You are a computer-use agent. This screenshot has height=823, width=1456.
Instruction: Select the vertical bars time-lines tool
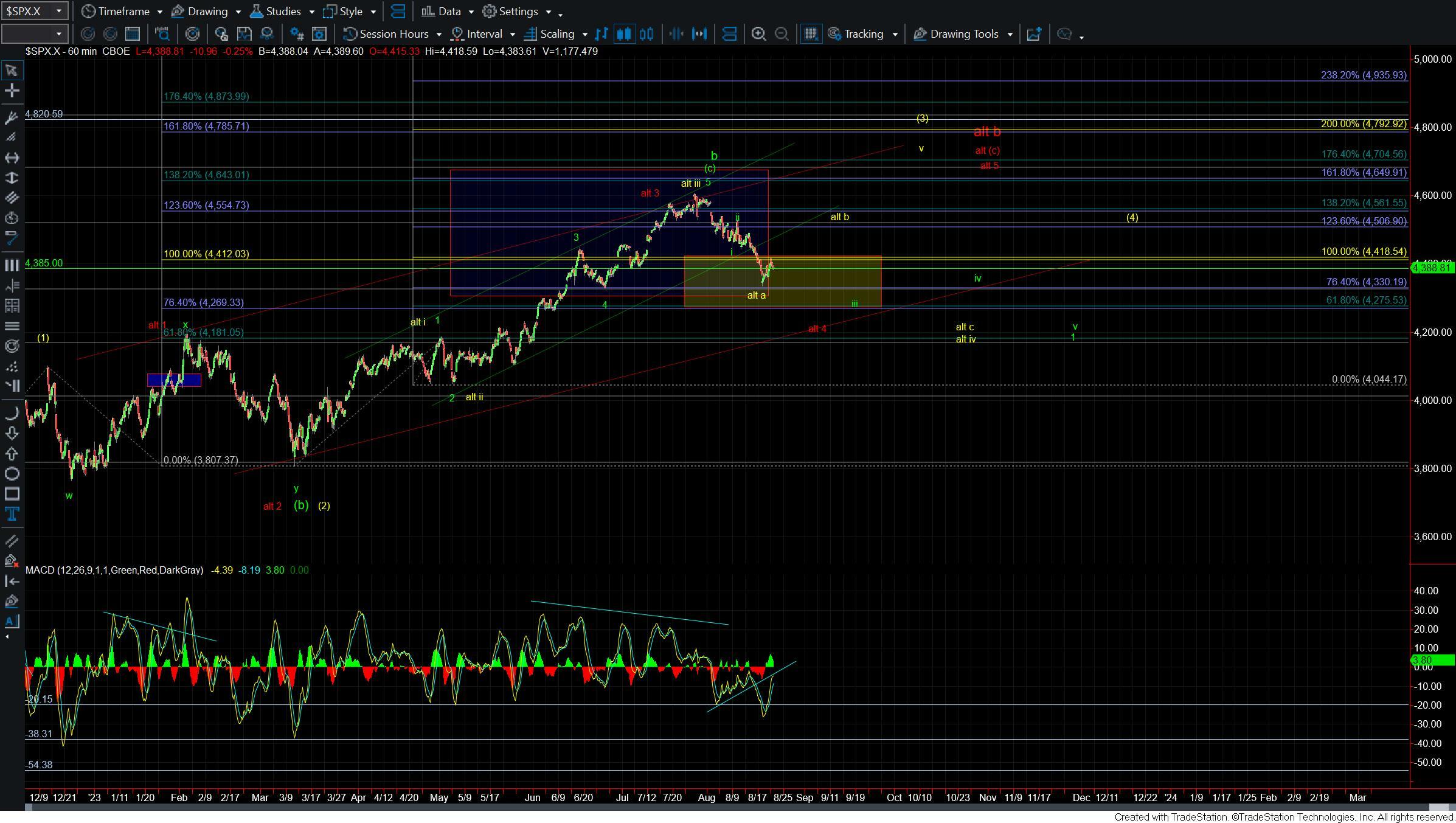point(11,265)
